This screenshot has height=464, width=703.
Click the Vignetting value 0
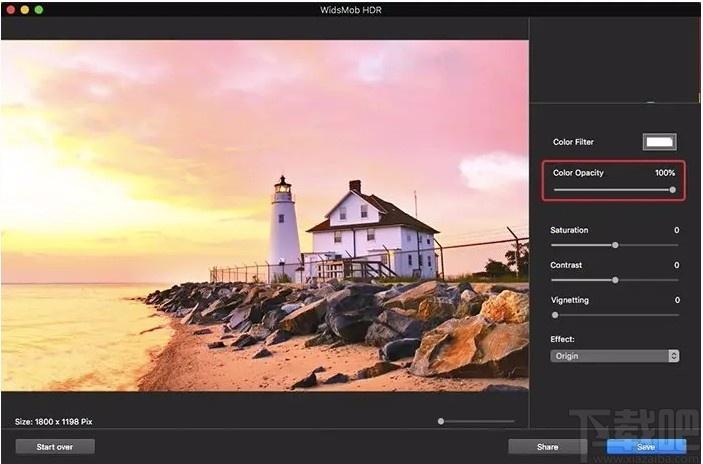(677, 300)
